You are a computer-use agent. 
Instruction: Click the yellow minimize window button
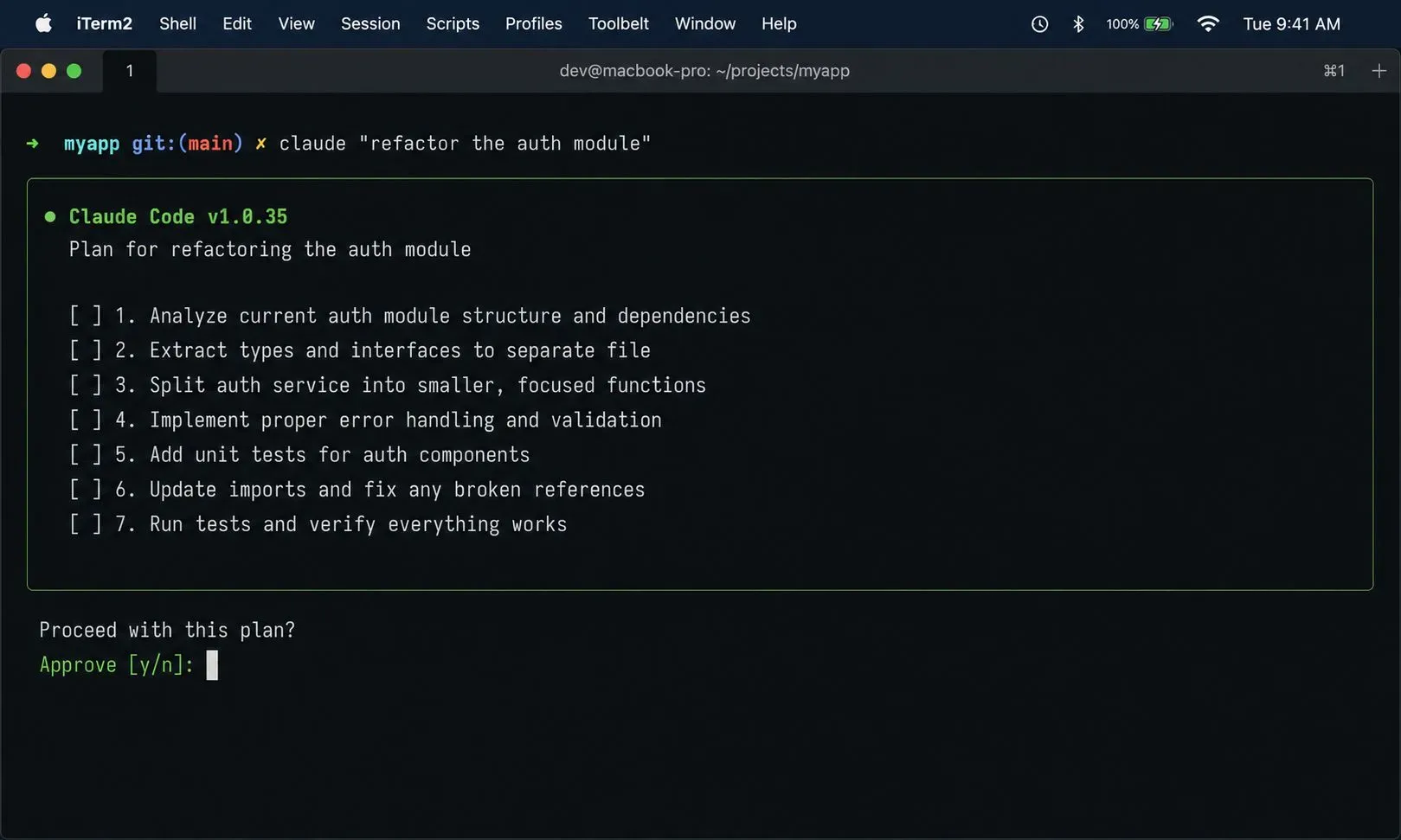point(49,71)
